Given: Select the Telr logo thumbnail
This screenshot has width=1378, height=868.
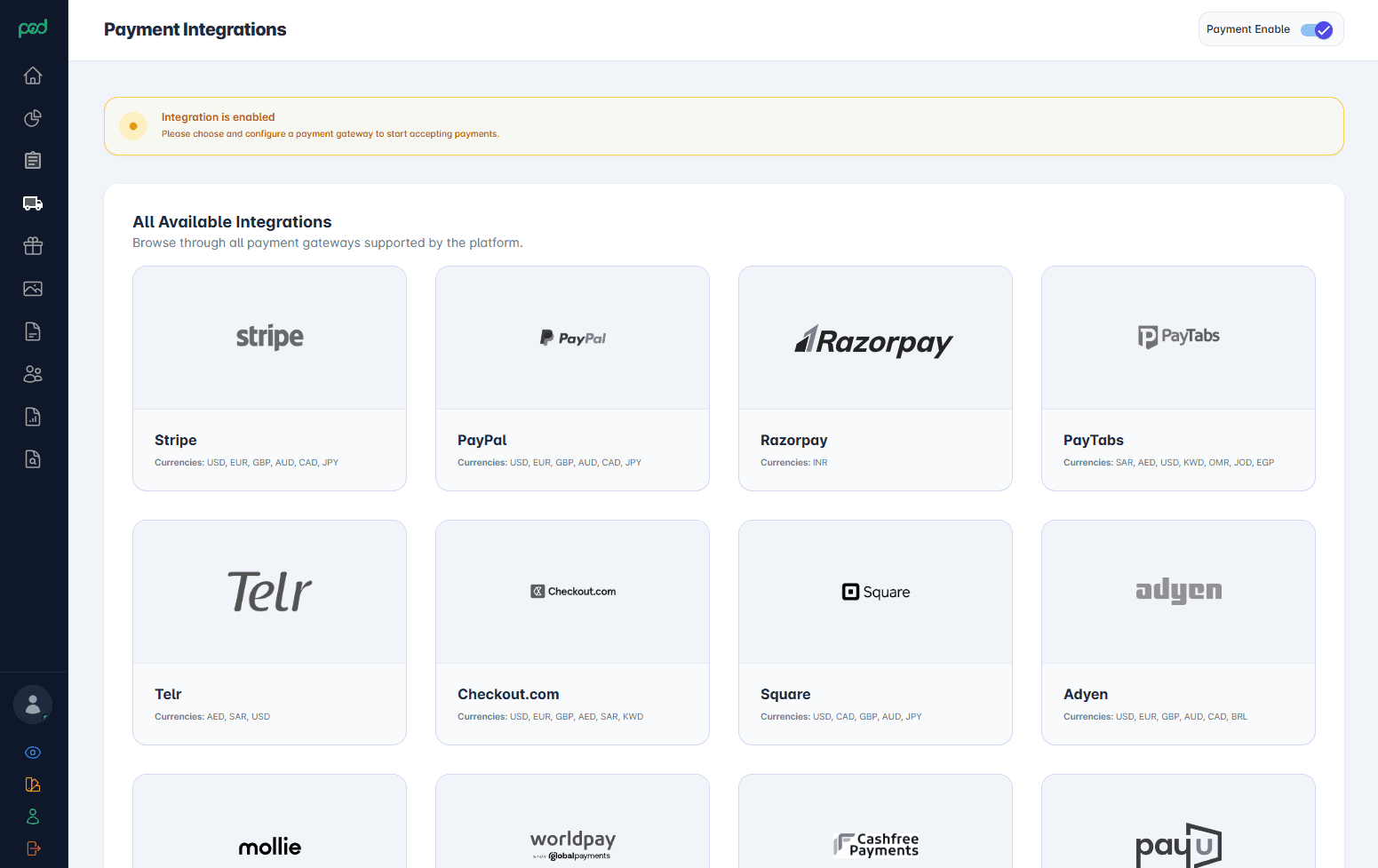Looking at the screenshot, I should [269, 592].
